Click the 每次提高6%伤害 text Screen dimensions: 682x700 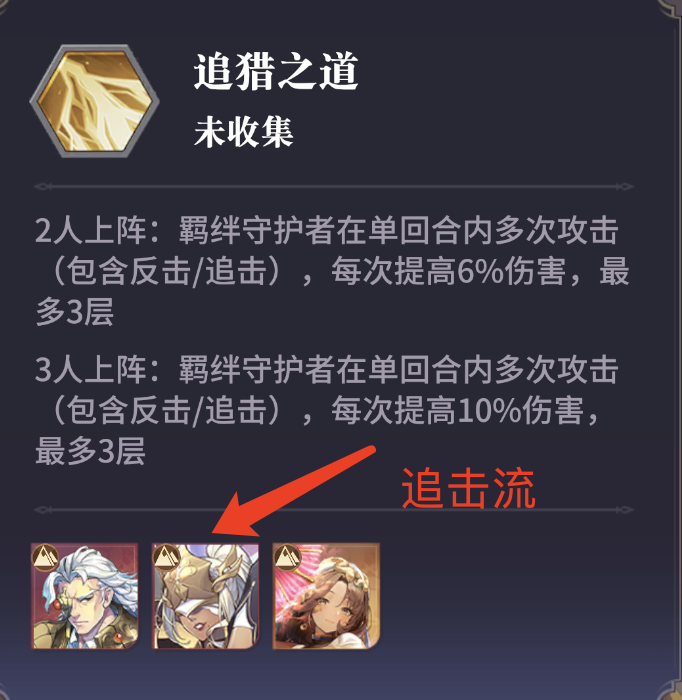tap(448, 271)
